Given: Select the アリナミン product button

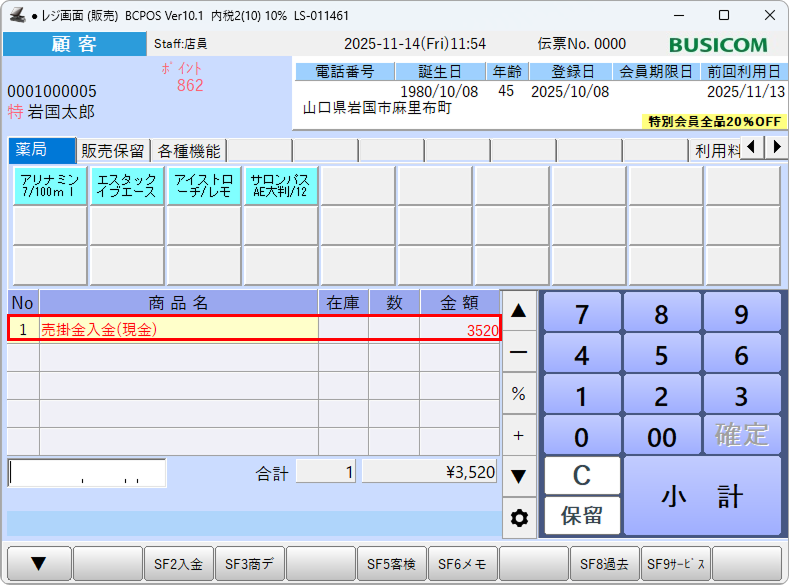Looking at the screenshot, I should pos(50,186).
